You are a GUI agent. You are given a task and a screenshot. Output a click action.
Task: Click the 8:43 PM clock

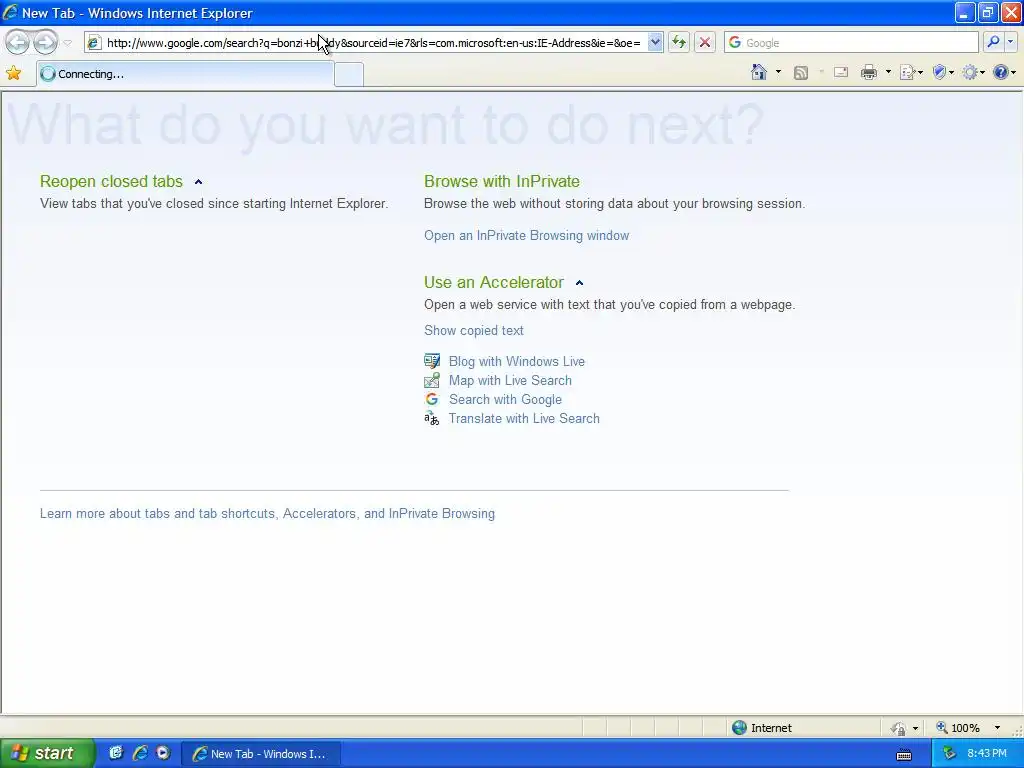pyautogui.click(x=987, y=753)
